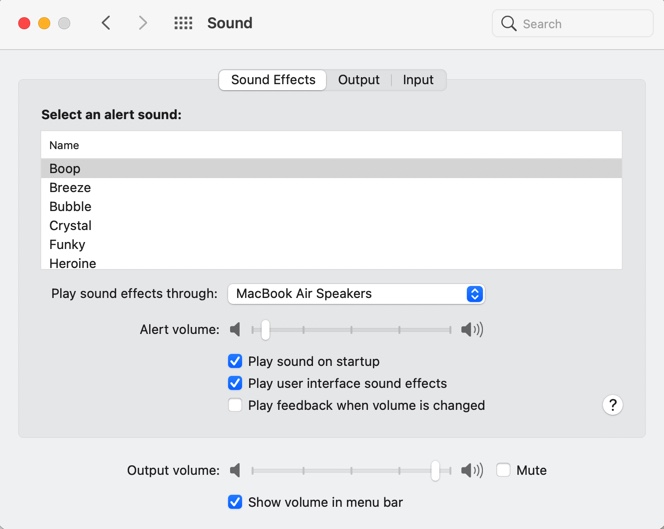Click the Search field
Screen dimensions: 664x529
(x=582, y=24)
